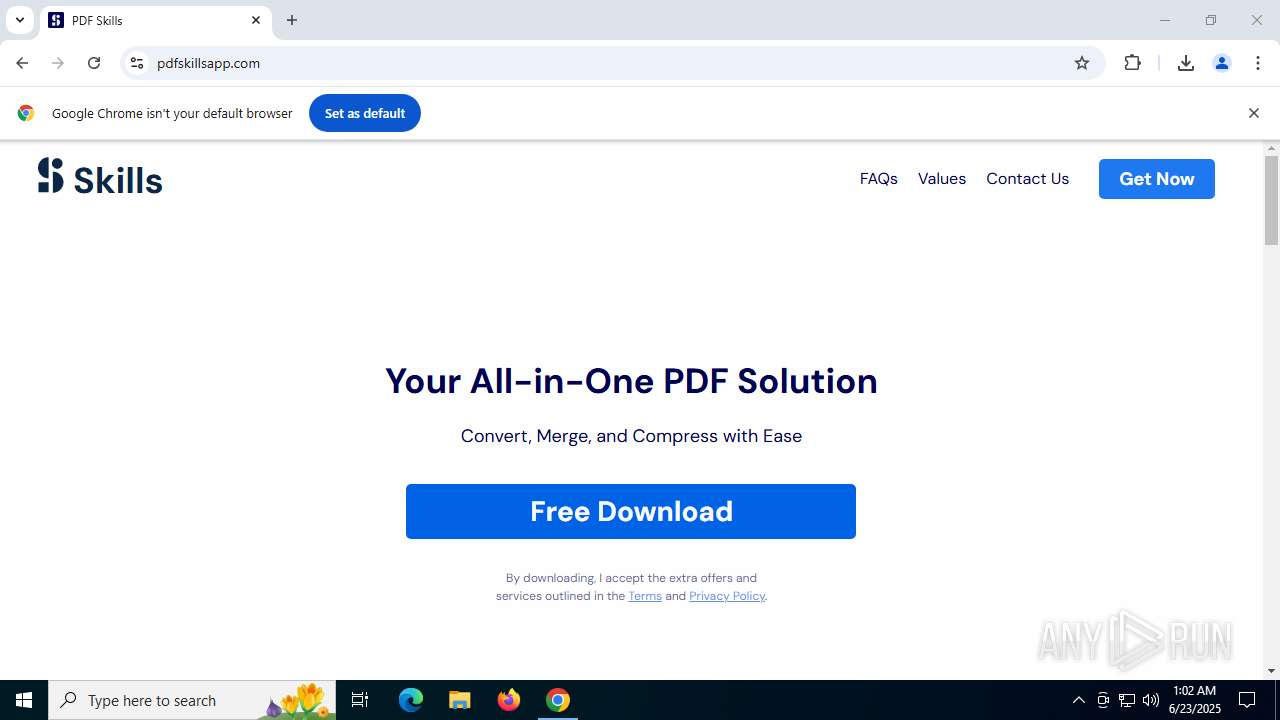Open the Chrome profile avatar
Viewport: 1280px width, 720px height.
[1222, 63]
